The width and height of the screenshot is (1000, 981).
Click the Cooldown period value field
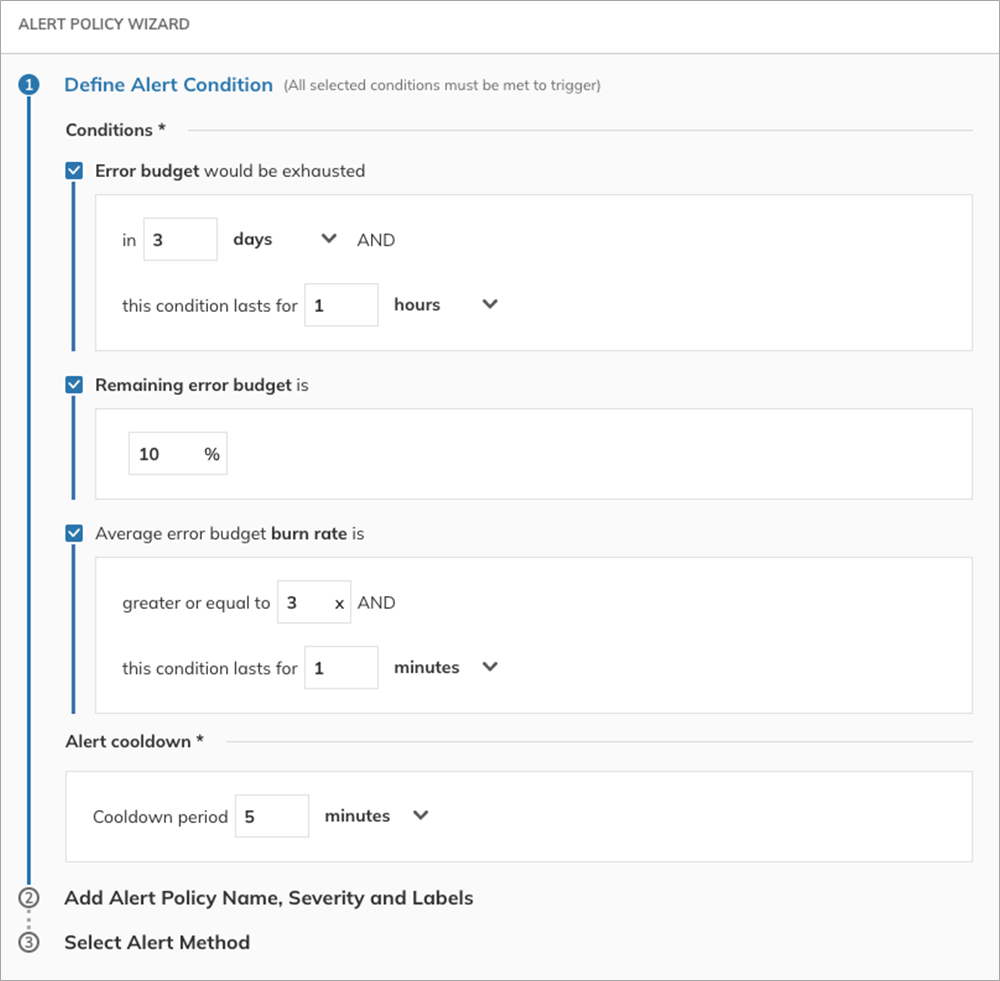272,816
